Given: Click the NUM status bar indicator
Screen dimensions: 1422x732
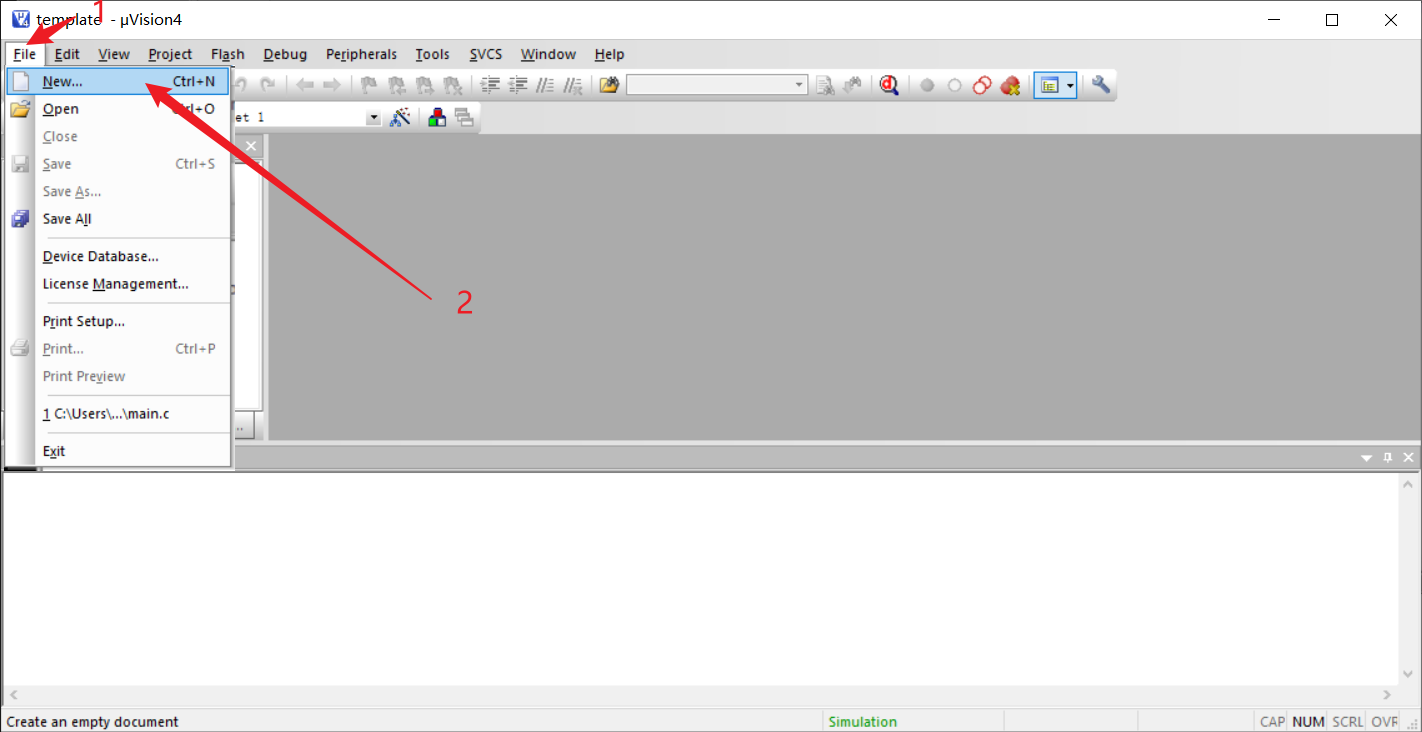Looking at the screenshot, I should click(x=1308, y=722).
